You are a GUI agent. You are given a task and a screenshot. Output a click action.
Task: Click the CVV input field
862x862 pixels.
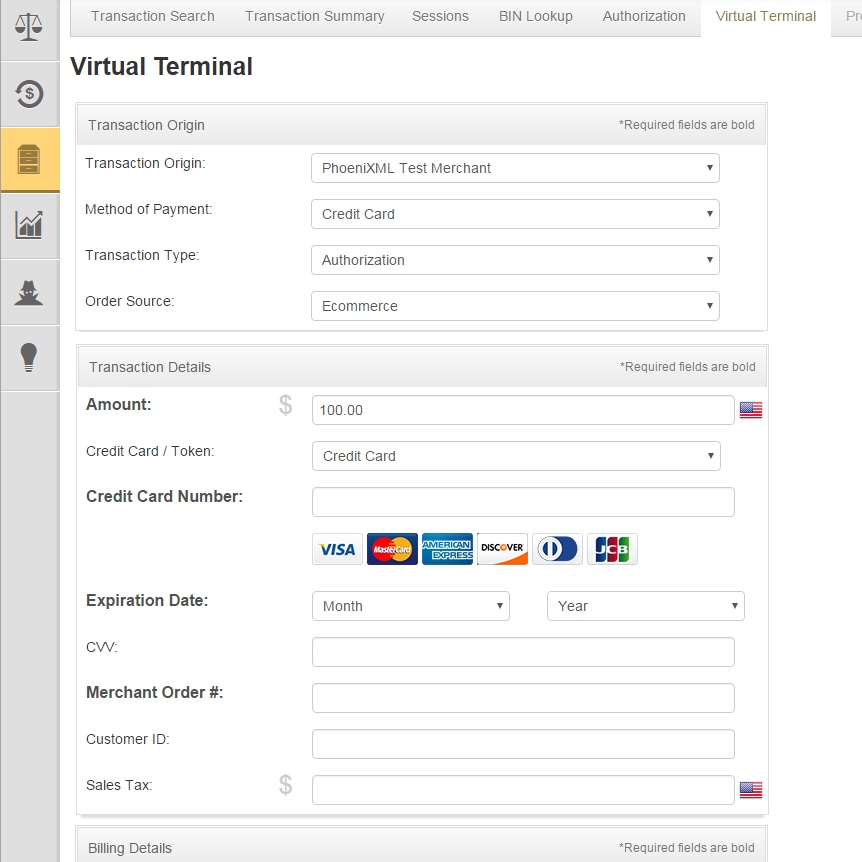click(523, 652)
